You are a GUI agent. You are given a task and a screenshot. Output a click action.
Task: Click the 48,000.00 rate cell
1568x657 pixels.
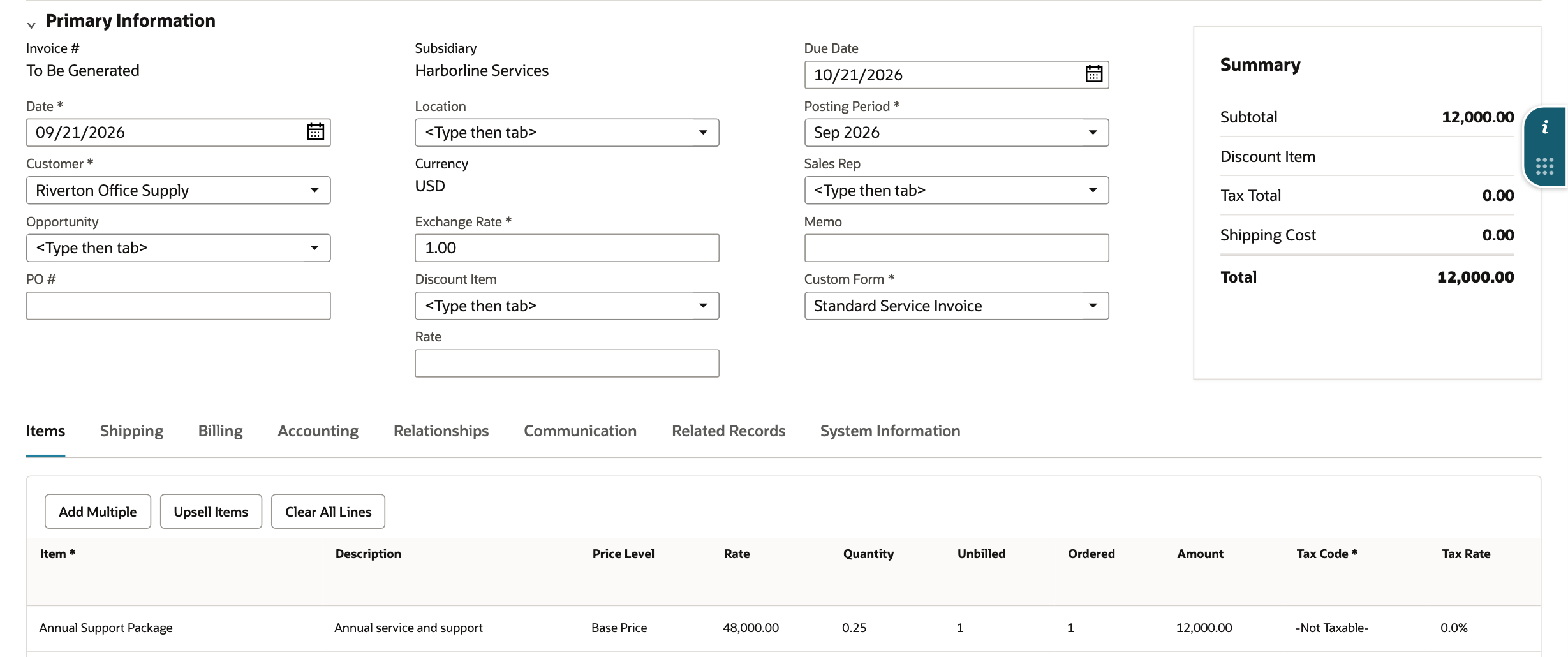pyautogui.click(x=750, y=628)
